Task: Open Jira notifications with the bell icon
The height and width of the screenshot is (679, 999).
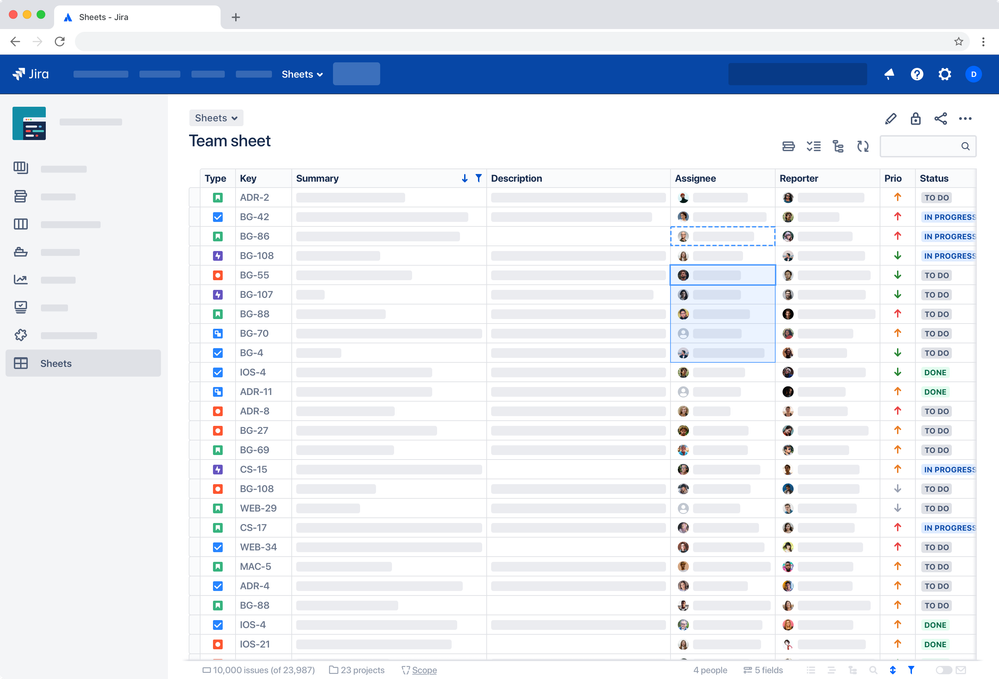Action: pyautogui.click(x=889, y=74)
